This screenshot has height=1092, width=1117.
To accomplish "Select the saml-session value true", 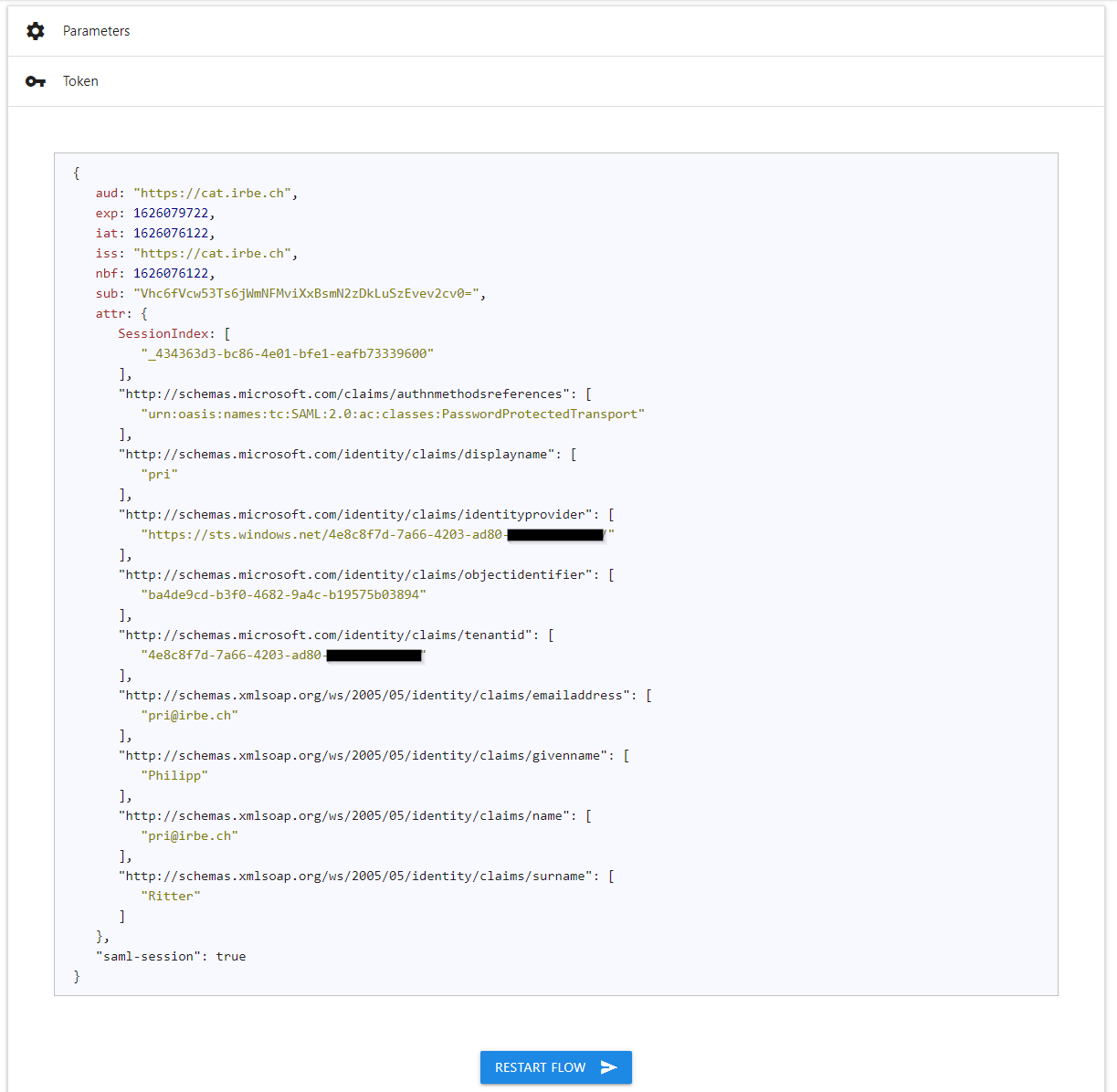I will coord(231,956).
